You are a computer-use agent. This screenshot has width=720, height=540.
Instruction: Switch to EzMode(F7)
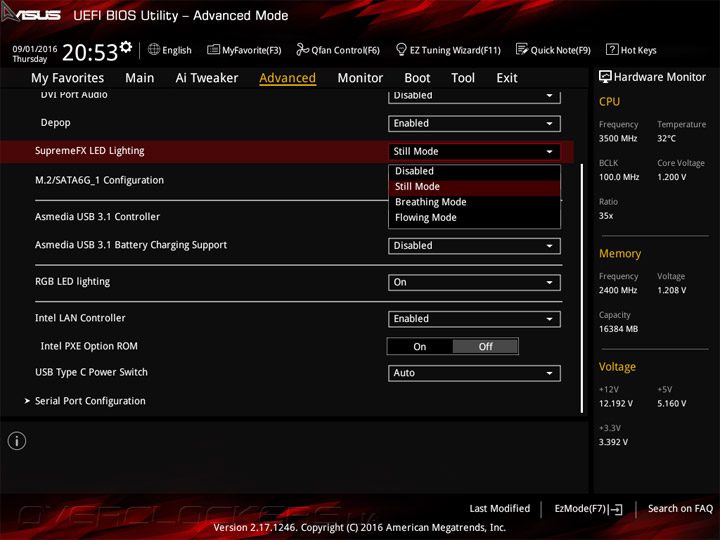pos(588,509)
